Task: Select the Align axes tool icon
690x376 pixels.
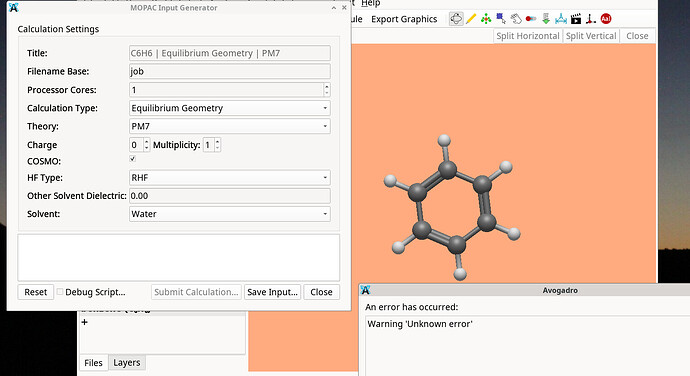Action: click(x=591, y=19)
